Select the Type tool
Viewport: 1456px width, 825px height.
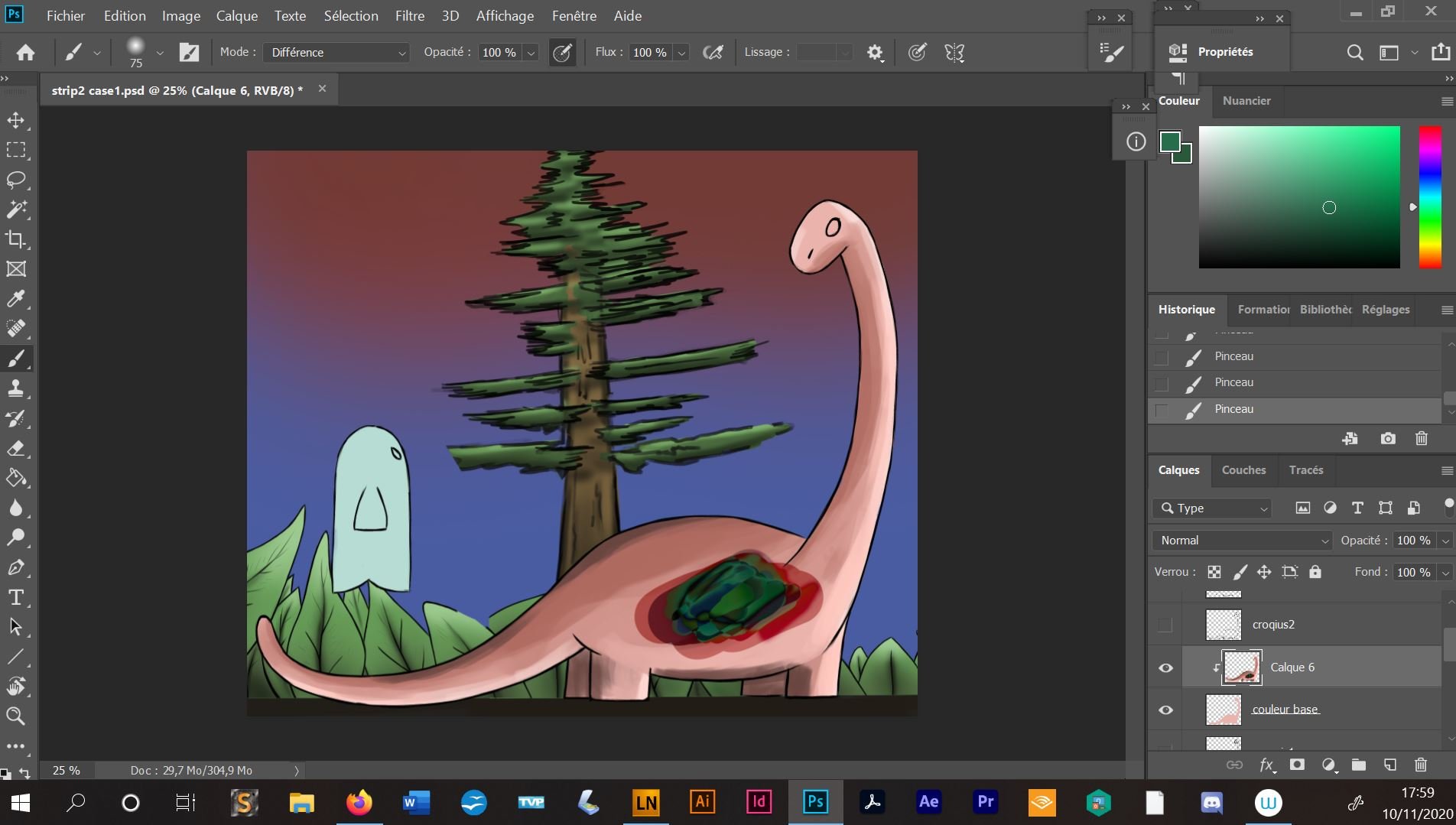pyautogui.click(x=16, y=597)
